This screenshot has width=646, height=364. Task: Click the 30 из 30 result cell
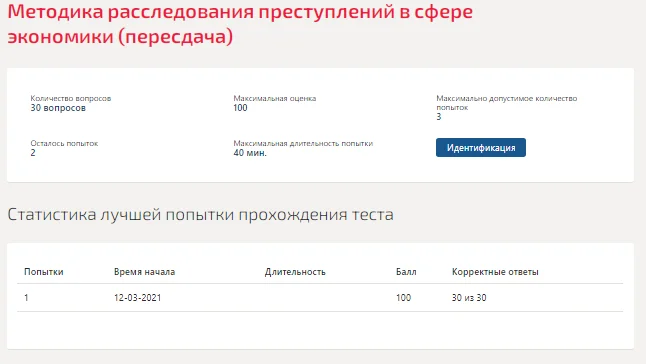[x=469, y=298]
